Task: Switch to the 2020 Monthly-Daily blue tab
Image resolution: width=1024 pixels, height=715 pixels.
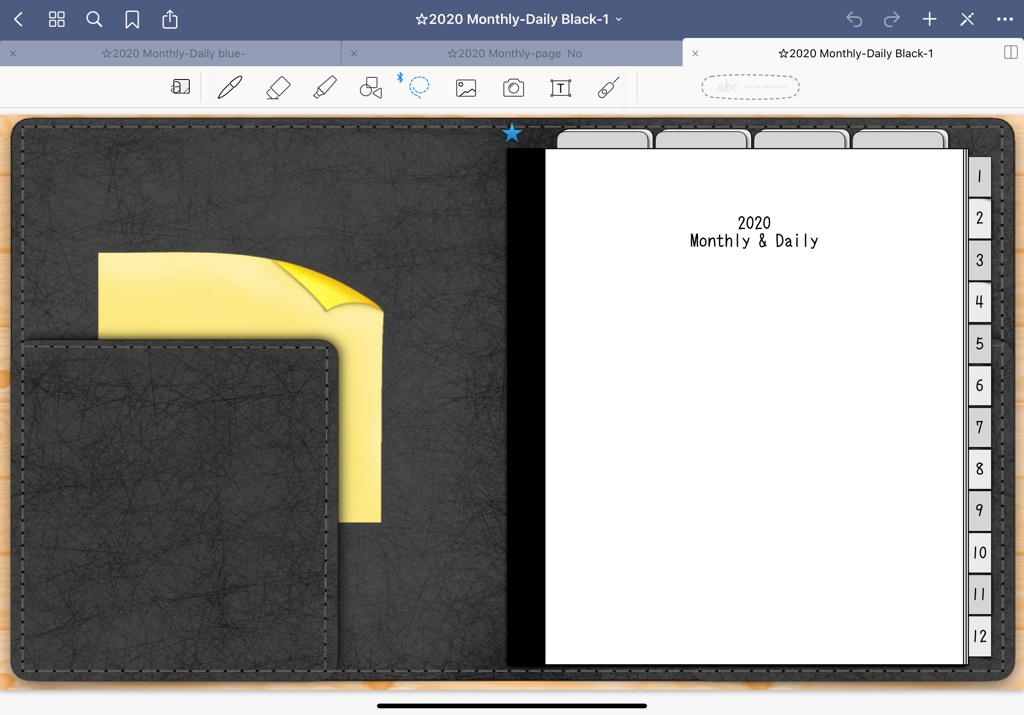Action: coord(174,54)
